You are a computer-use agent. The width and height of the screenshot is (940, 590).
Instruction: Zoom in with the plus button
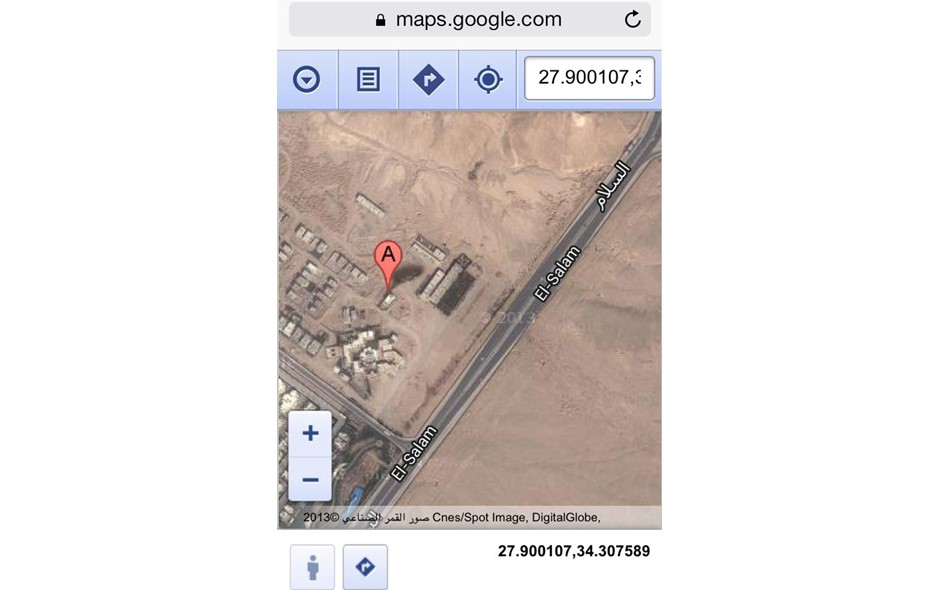310,434
